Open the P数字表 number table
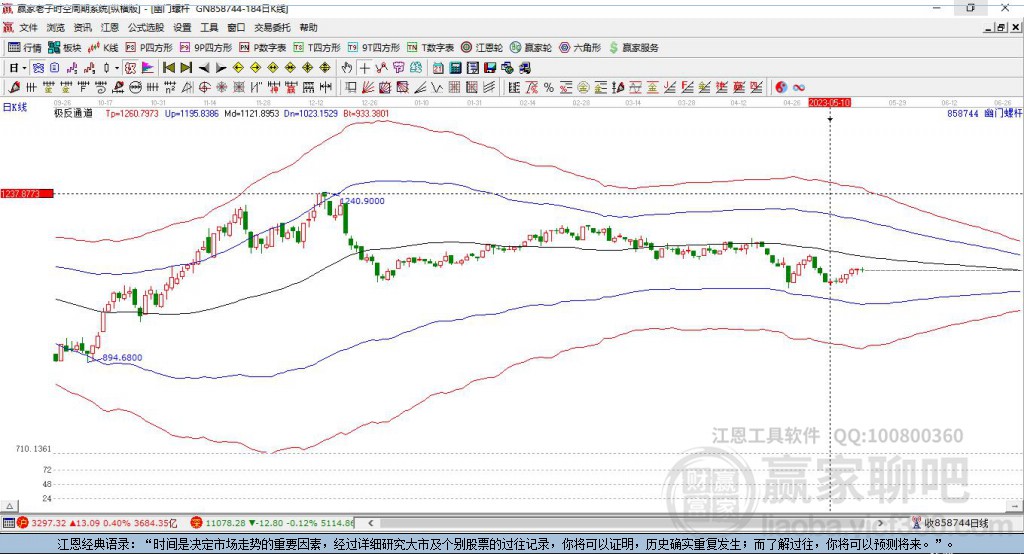Viewport: 1024px width, 554px height. [x=263, y=48]
